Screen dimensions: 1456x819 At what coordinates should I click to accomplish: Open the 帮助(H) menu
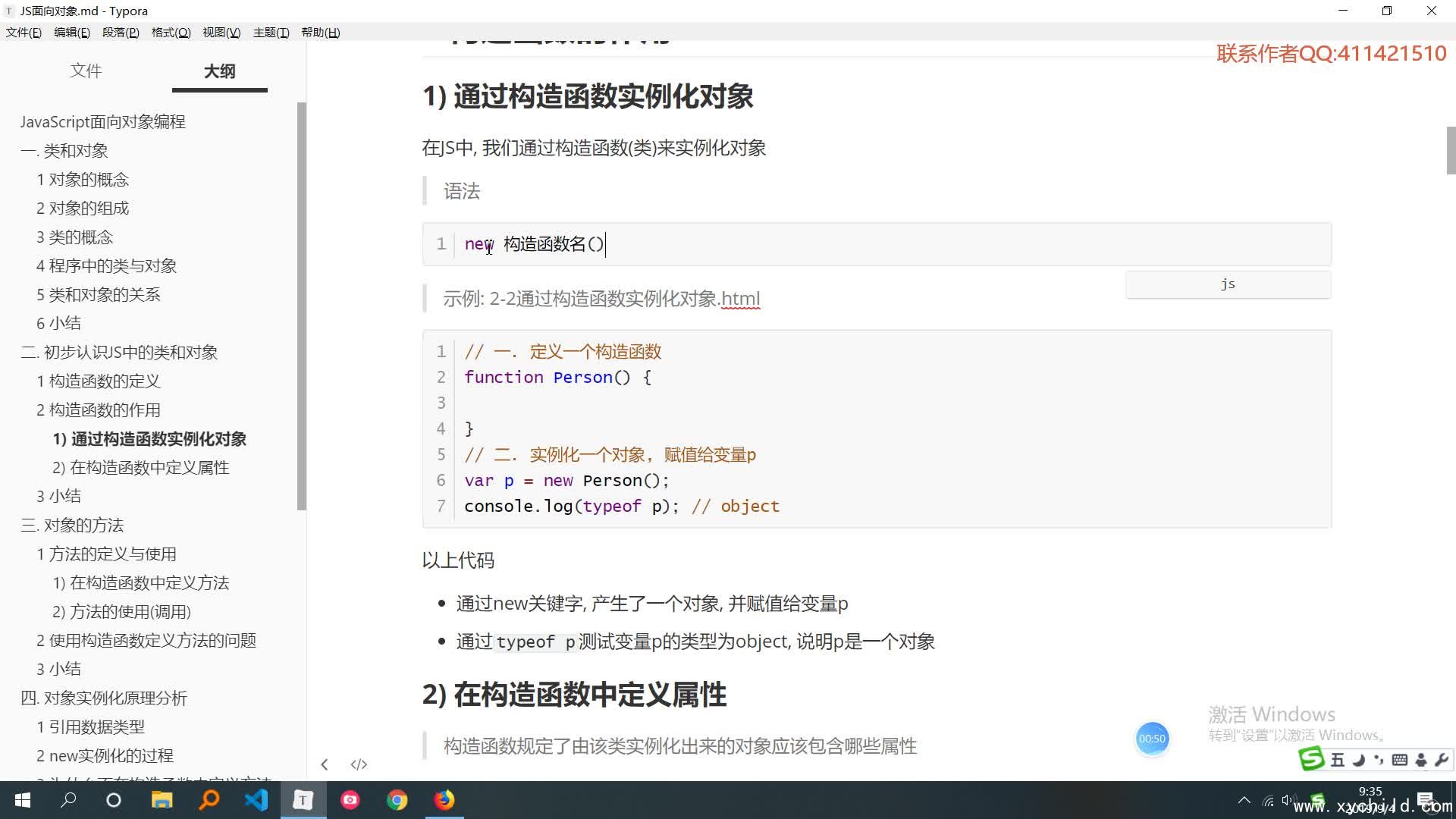[x=321, y=33]
